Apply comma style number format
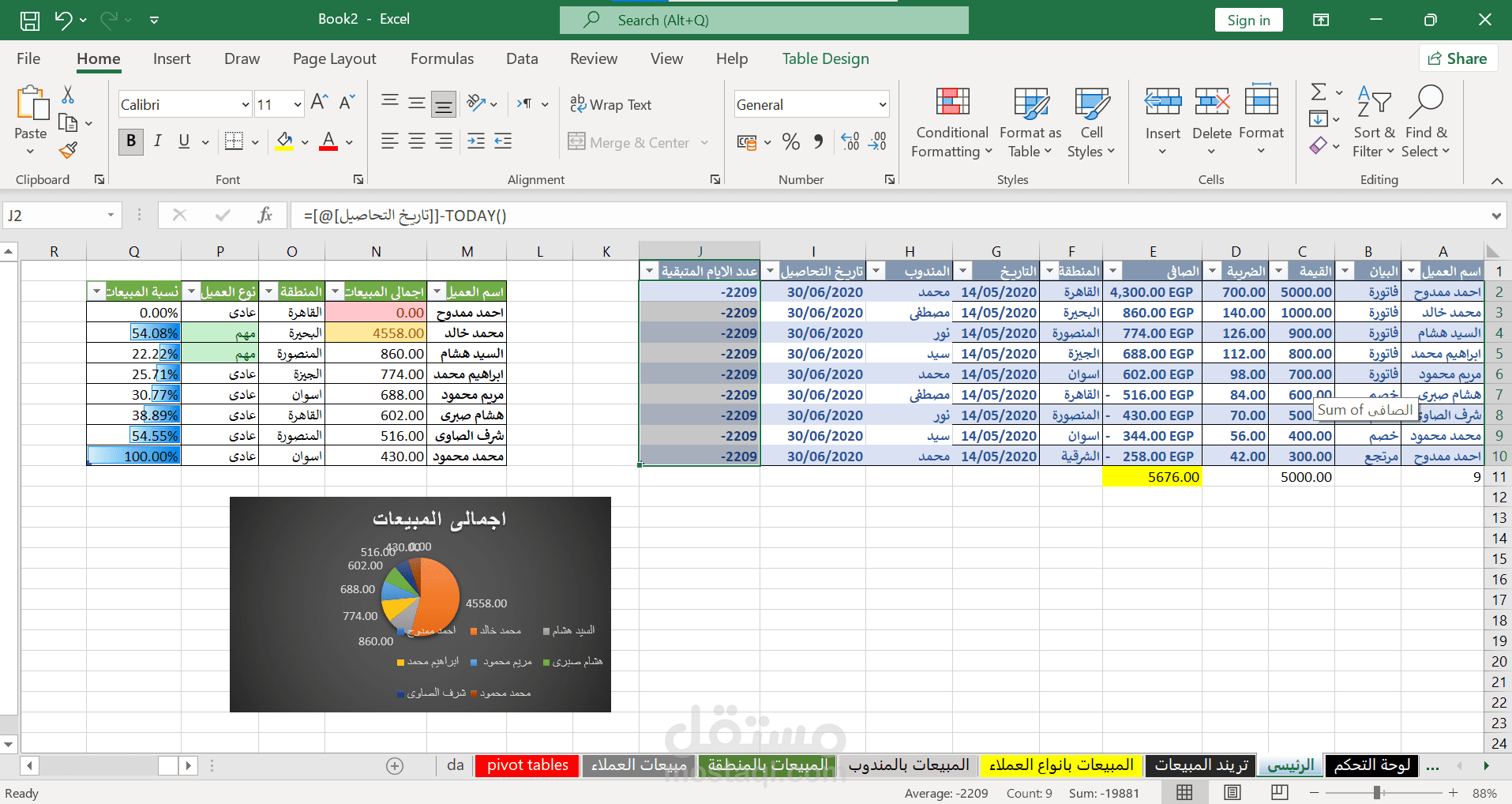This screenshot has width=1512, height=804. pos(818,142)
